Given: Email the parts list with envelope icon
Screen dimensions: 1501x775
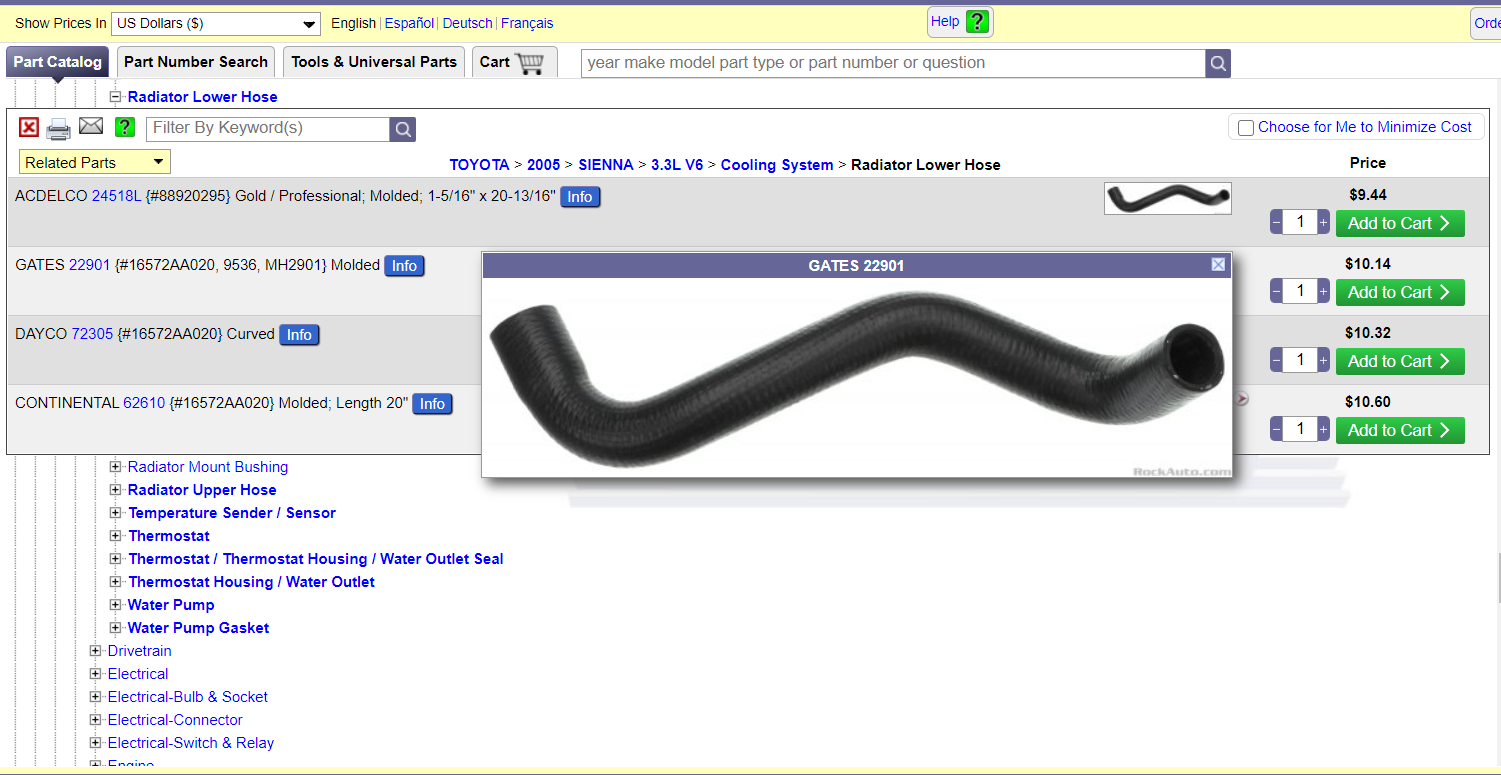Looking at the screenshot, I should coord(91,126).
